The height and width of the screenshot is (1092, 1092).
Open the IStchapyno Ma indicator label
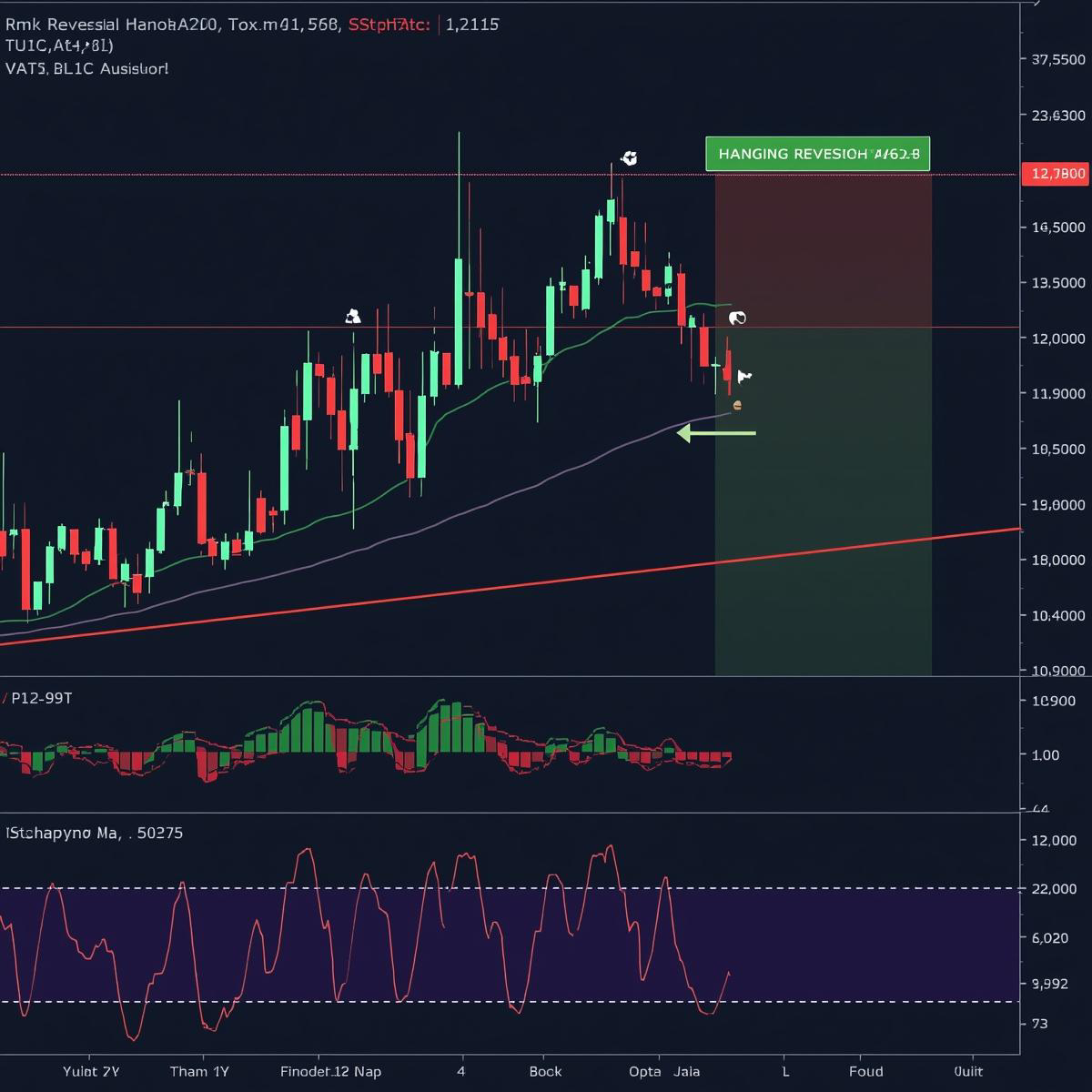(x=94, y=833)
